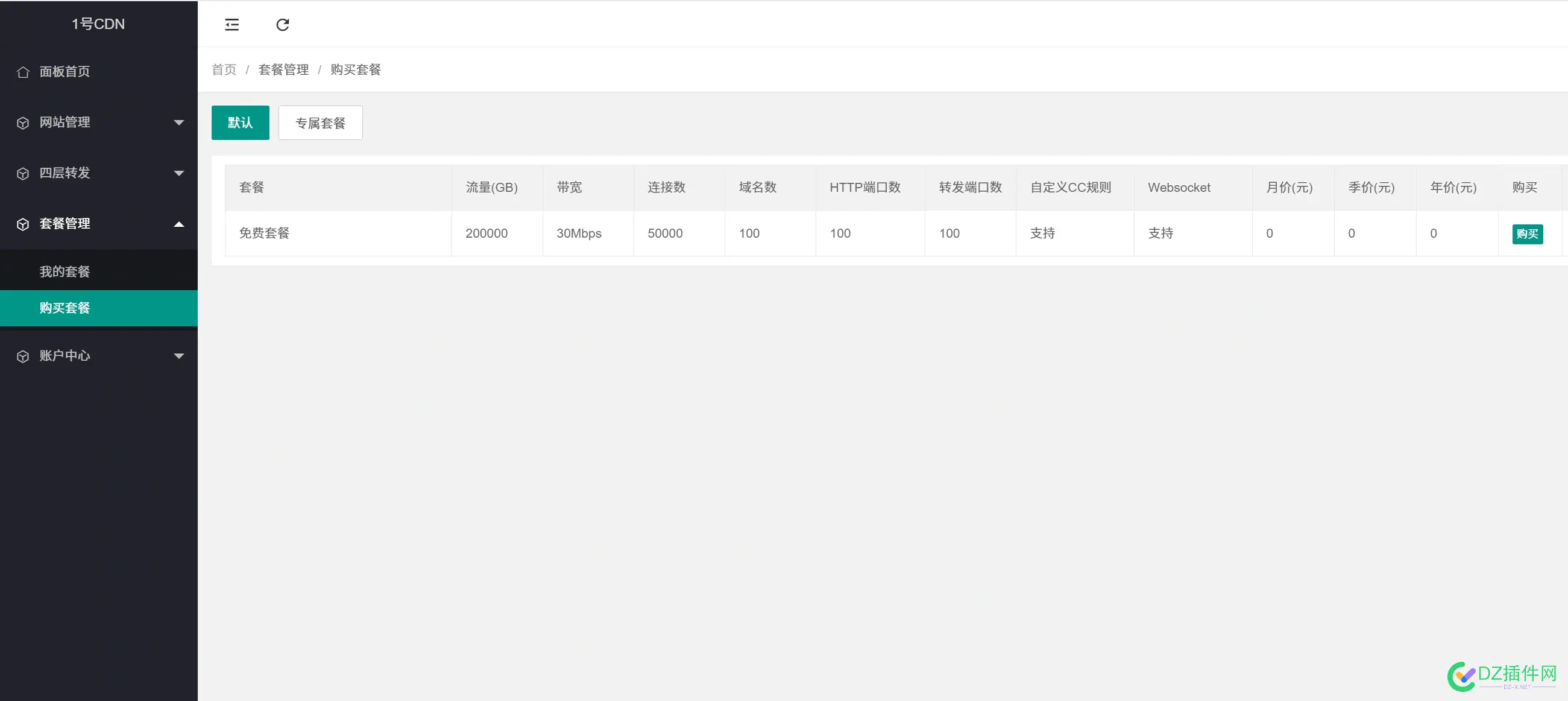Viewport: 1568px width, 701px height.
Task: Click the refresh icon to reload the page
Action: coord(283,25)
